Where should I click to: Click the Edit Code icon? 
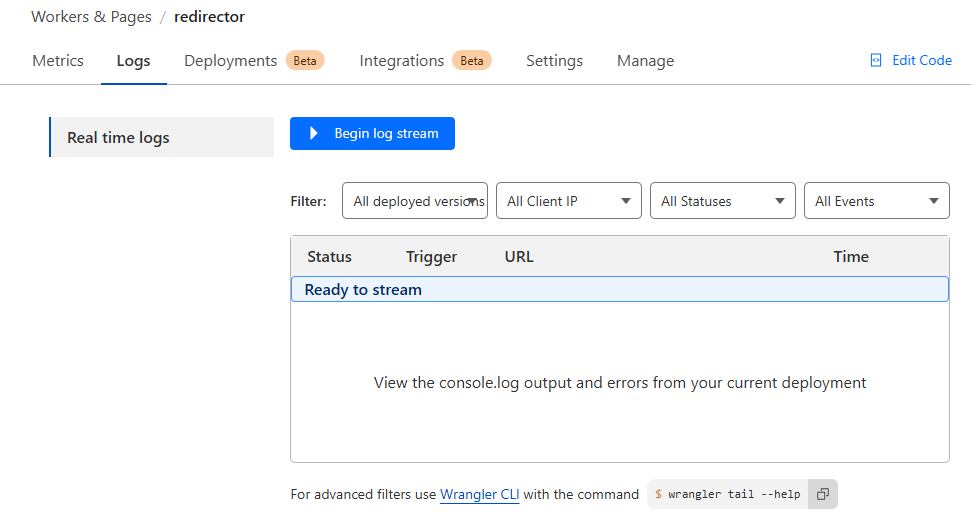point(876,61)
